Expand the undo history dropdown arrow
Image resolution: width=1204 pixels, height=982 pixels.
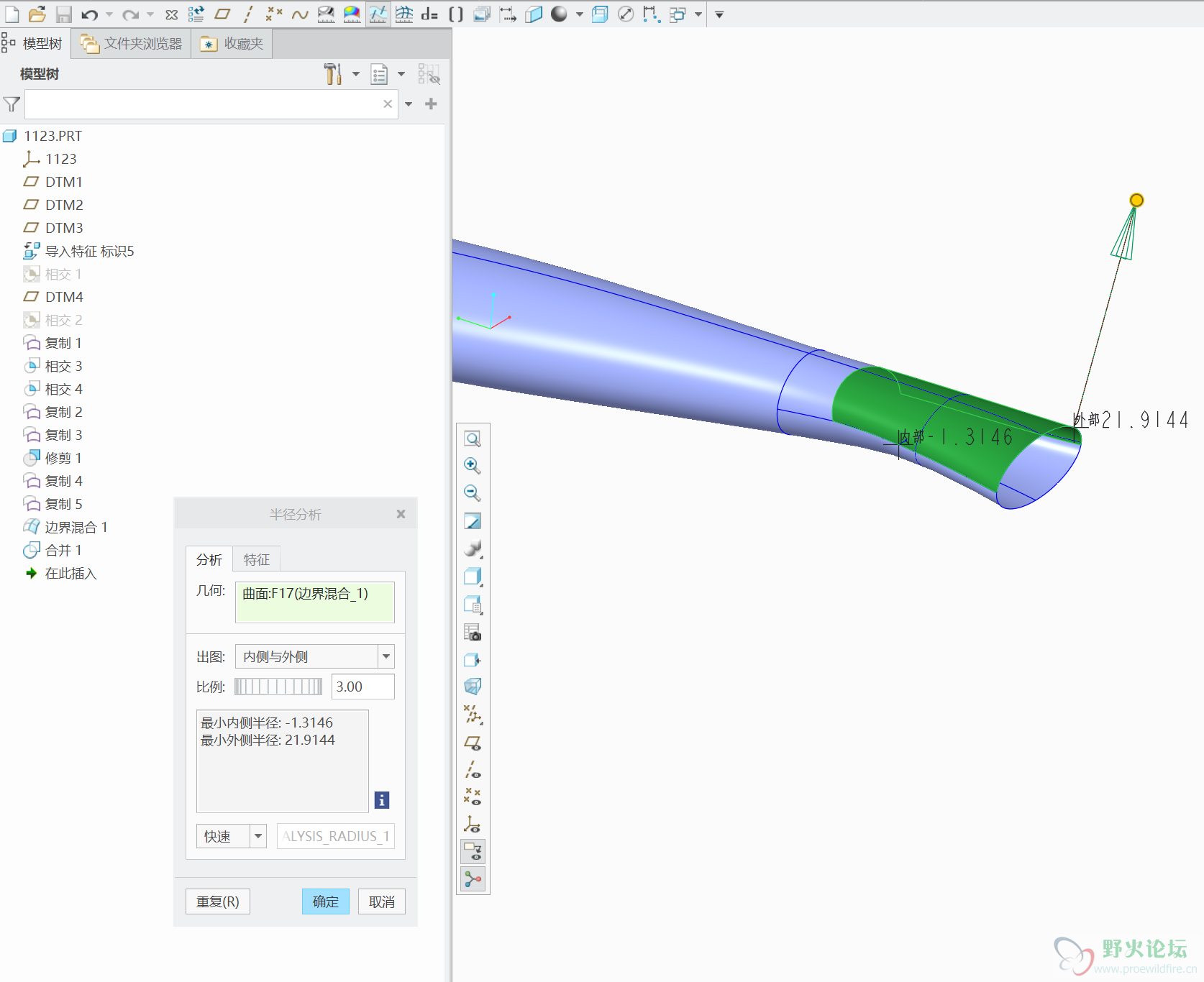109,14
